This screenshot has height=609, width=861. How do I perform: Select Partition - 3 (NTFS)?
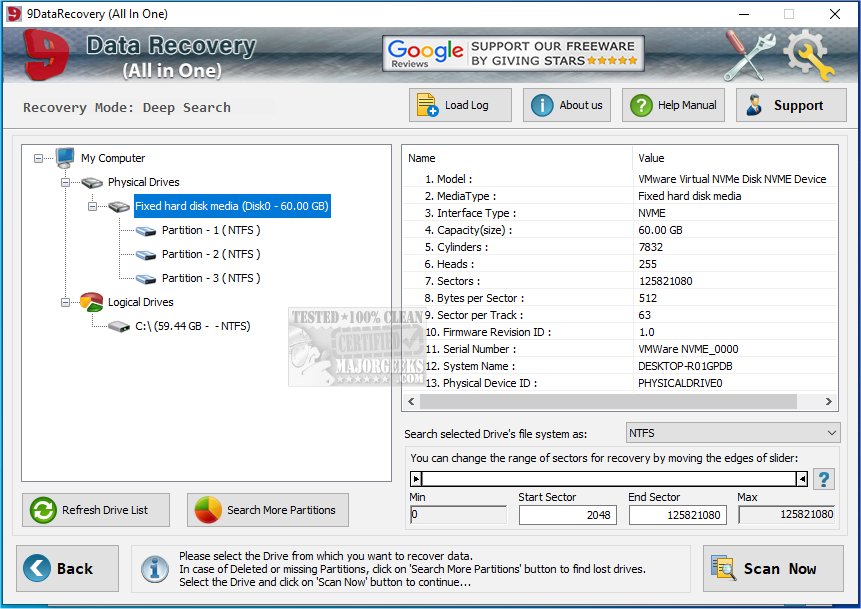tap(211, 278)
